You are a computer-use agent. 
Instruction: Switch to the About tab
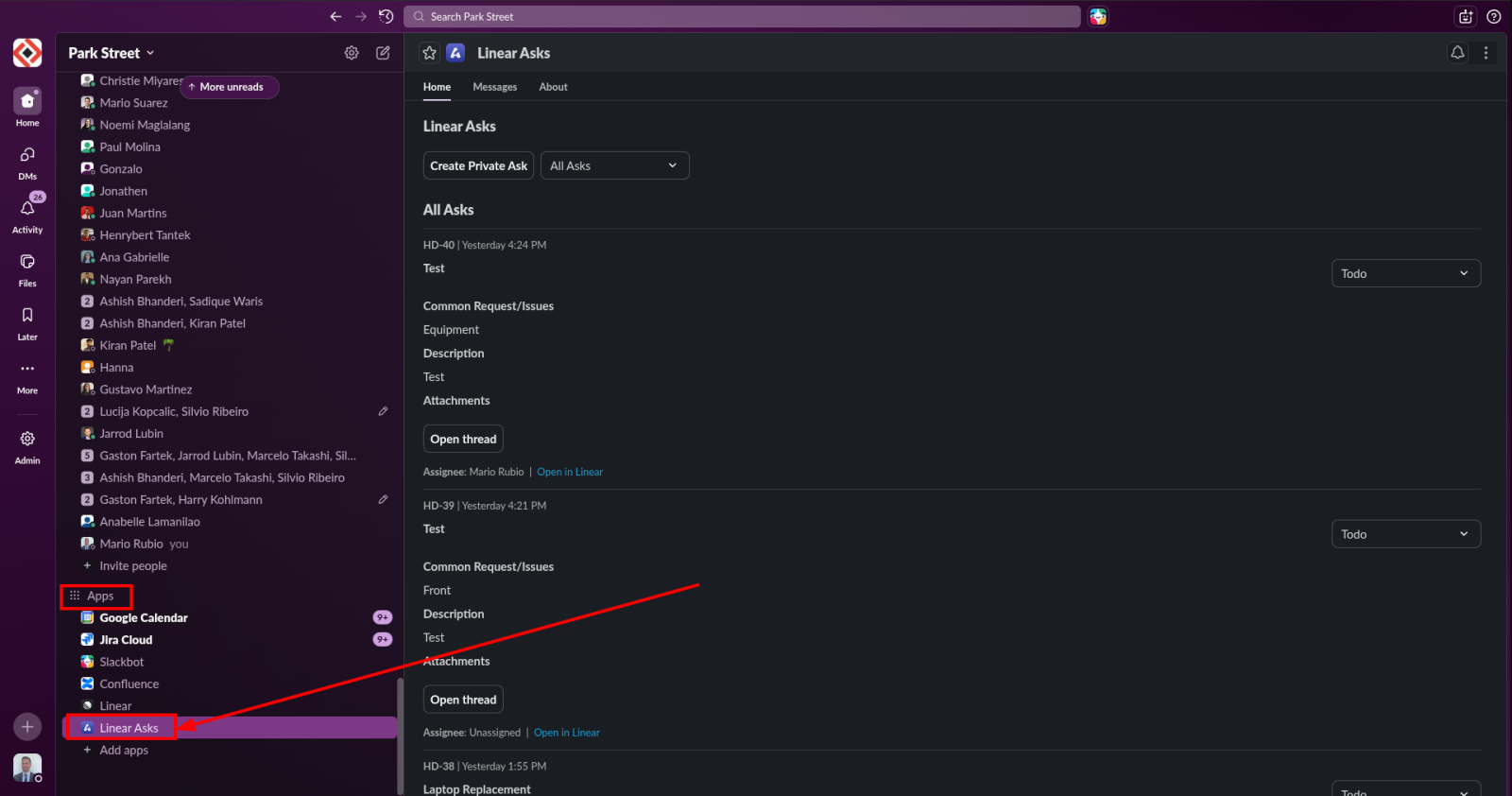click(x=553, y=87)
